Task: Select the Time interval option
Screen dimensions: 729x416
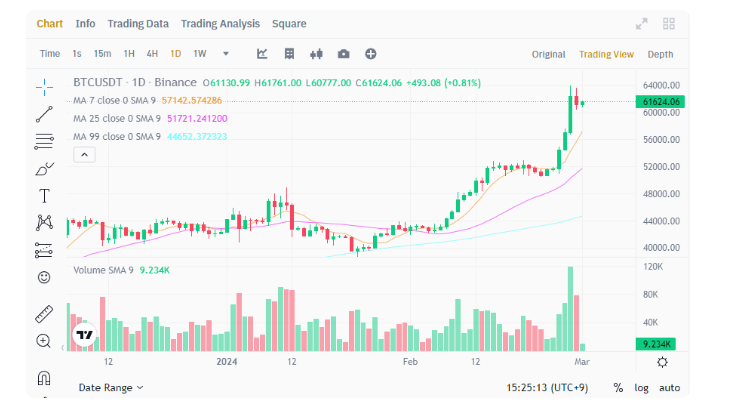Action: point(50,54)
